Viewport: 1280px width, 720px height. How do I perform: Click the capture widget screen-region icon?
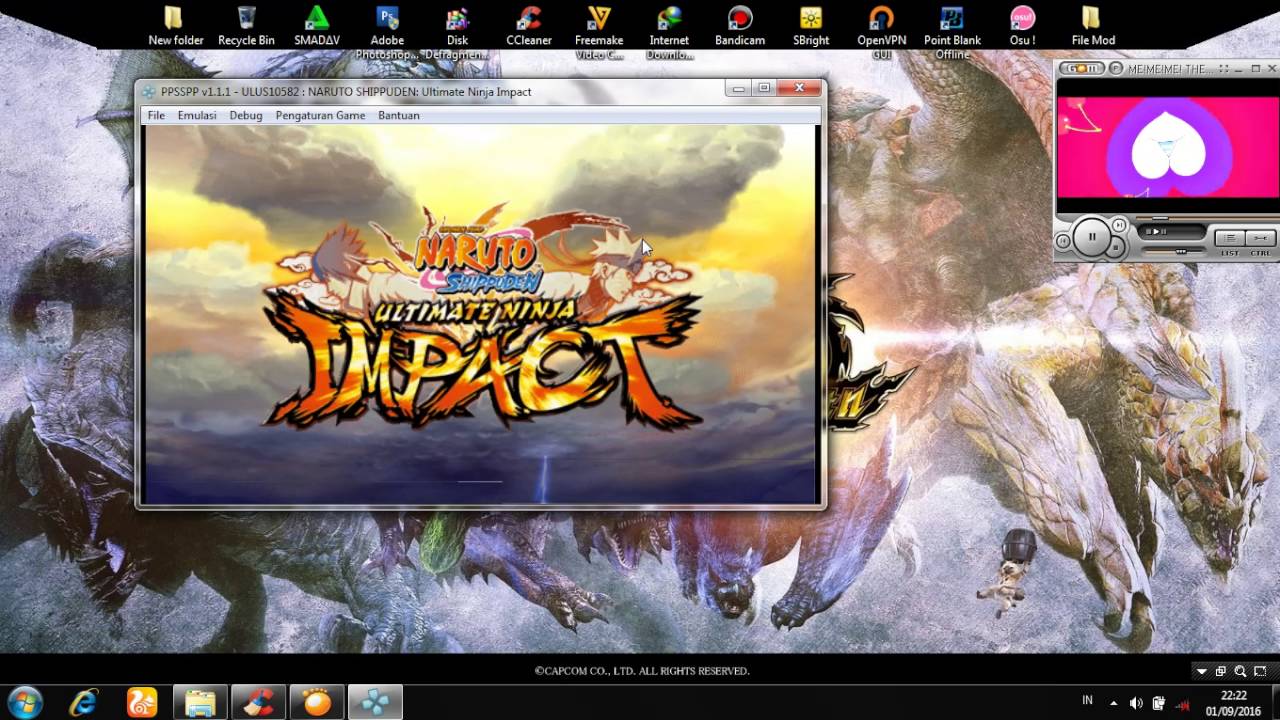[1260, 671]
